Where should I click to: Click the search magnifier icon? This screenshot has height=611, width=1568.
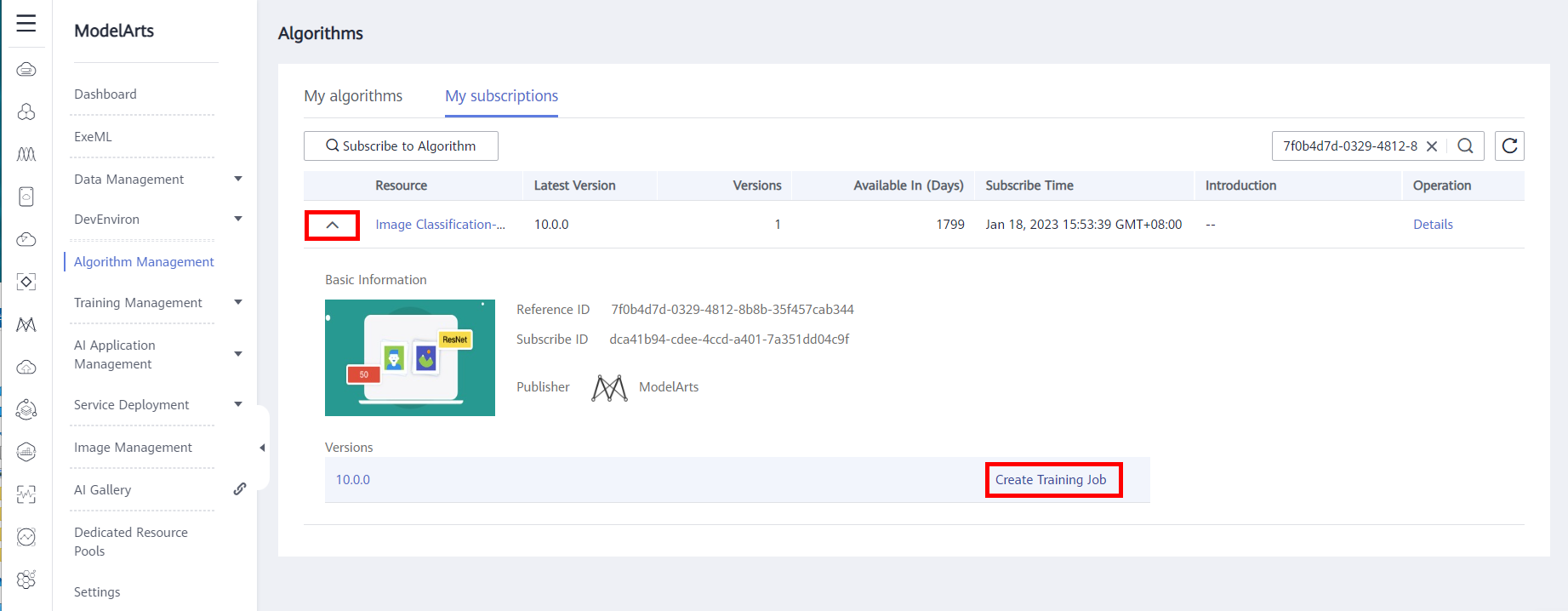1465,146
